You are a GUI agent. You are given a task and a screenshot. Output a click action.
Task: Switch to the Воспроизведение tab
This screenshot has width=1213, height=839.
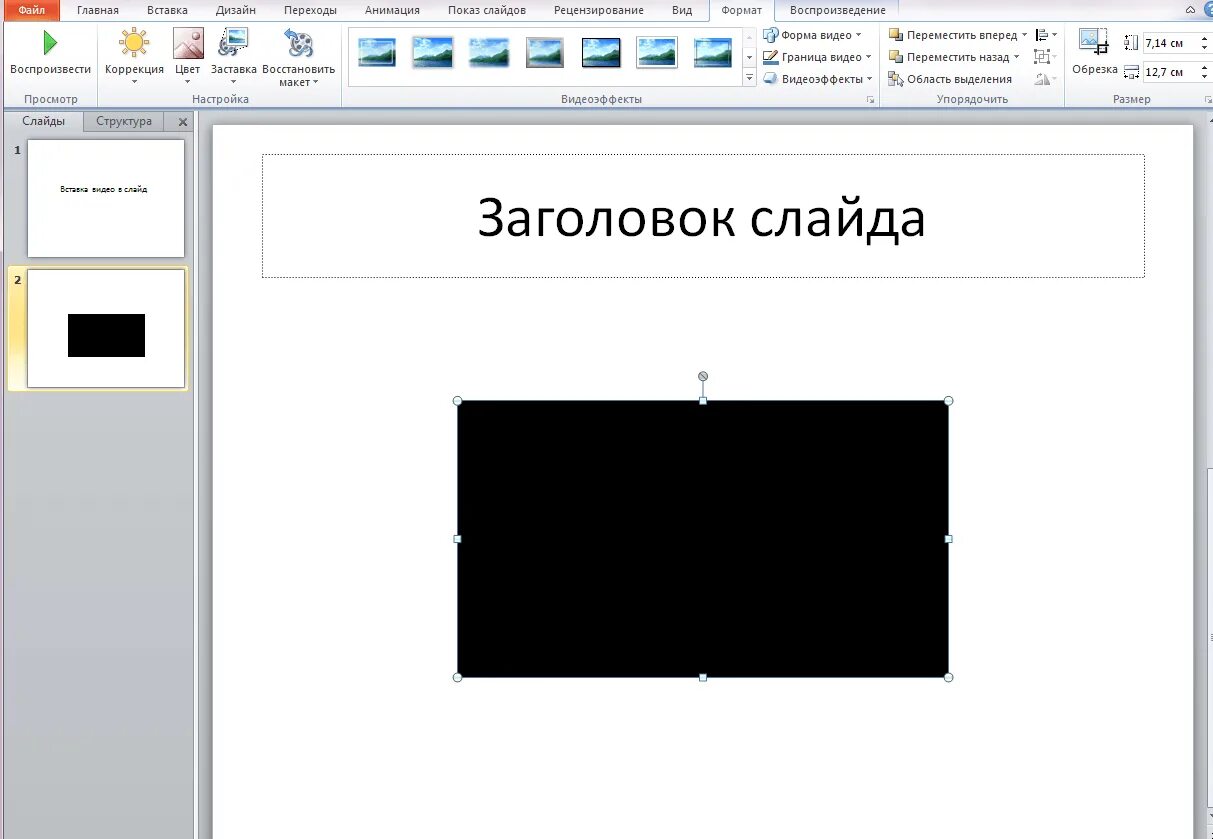point(837,10)
